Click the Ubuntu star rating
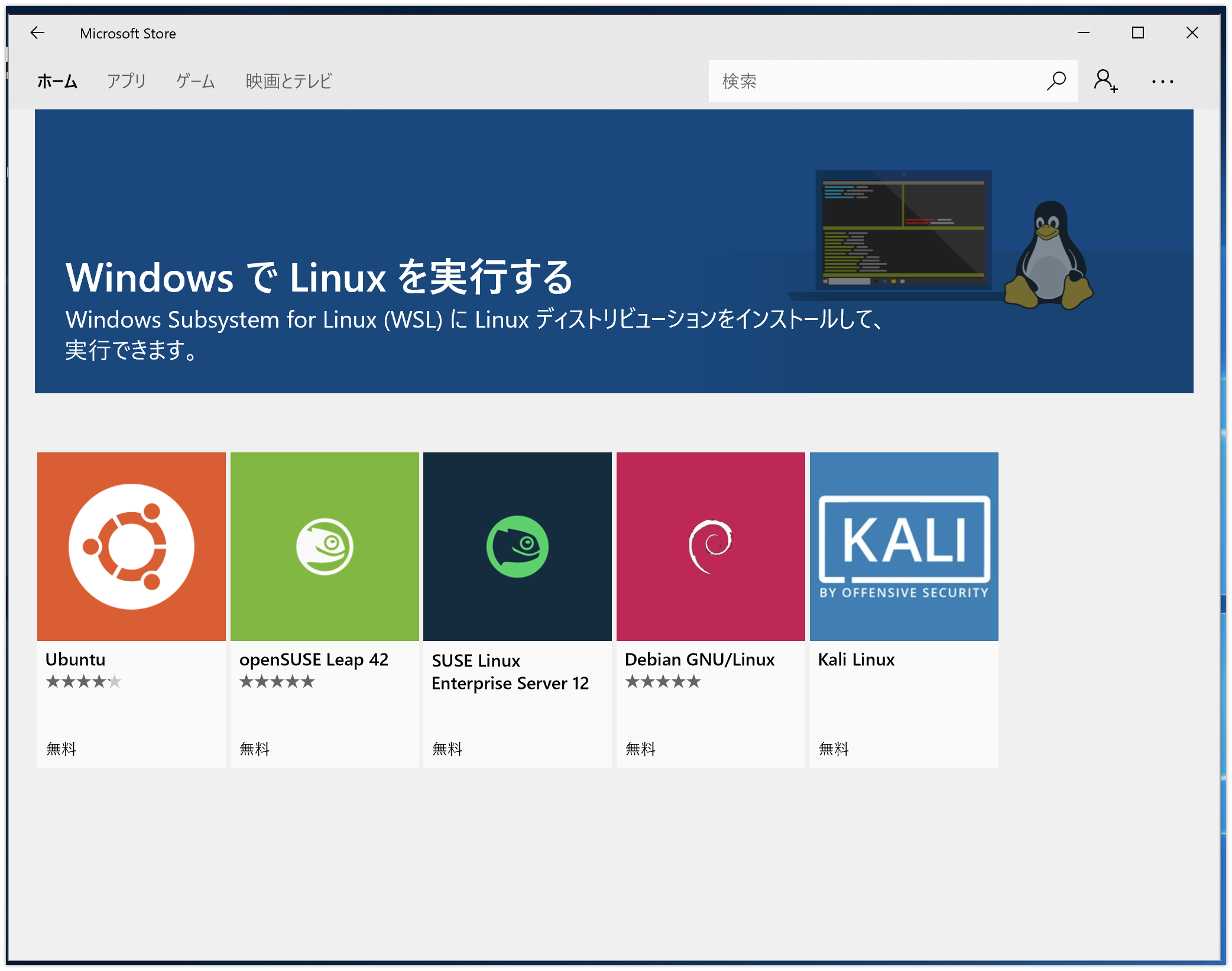This screenshot has width=1232, height=971. [84, 682]
